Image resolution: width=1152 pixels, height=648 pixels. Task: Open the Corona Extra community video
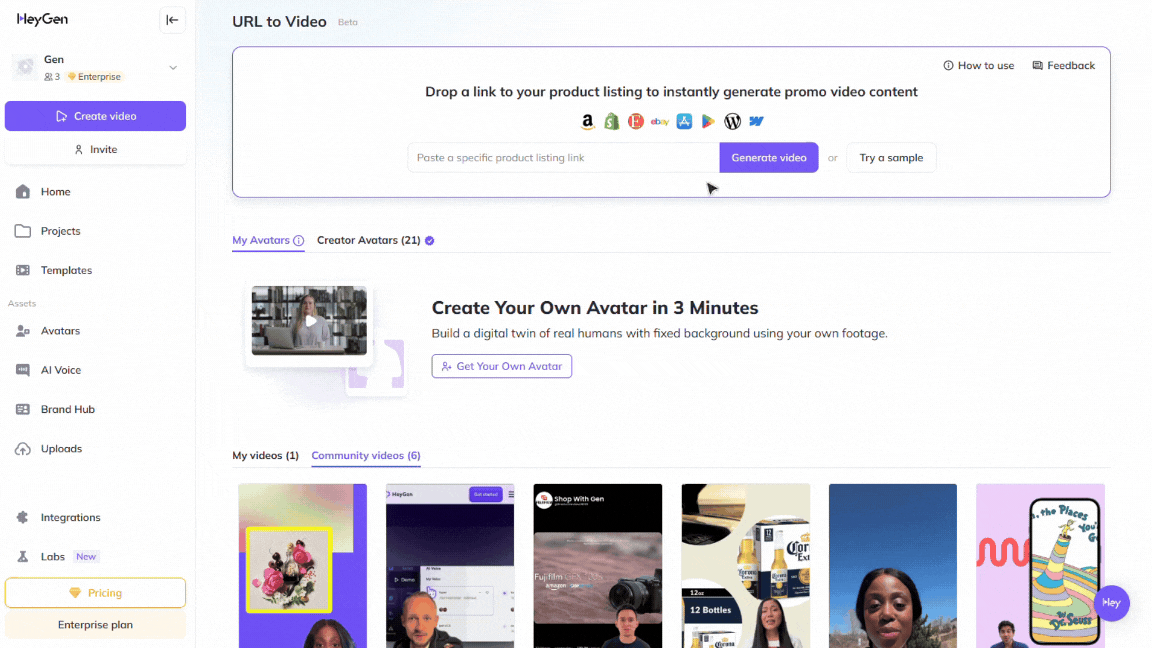pos(745,565)
